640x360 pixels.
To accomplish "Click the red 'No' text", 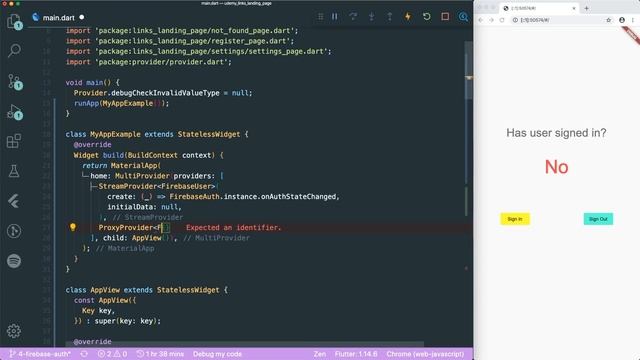I will (x=556, y=167).
